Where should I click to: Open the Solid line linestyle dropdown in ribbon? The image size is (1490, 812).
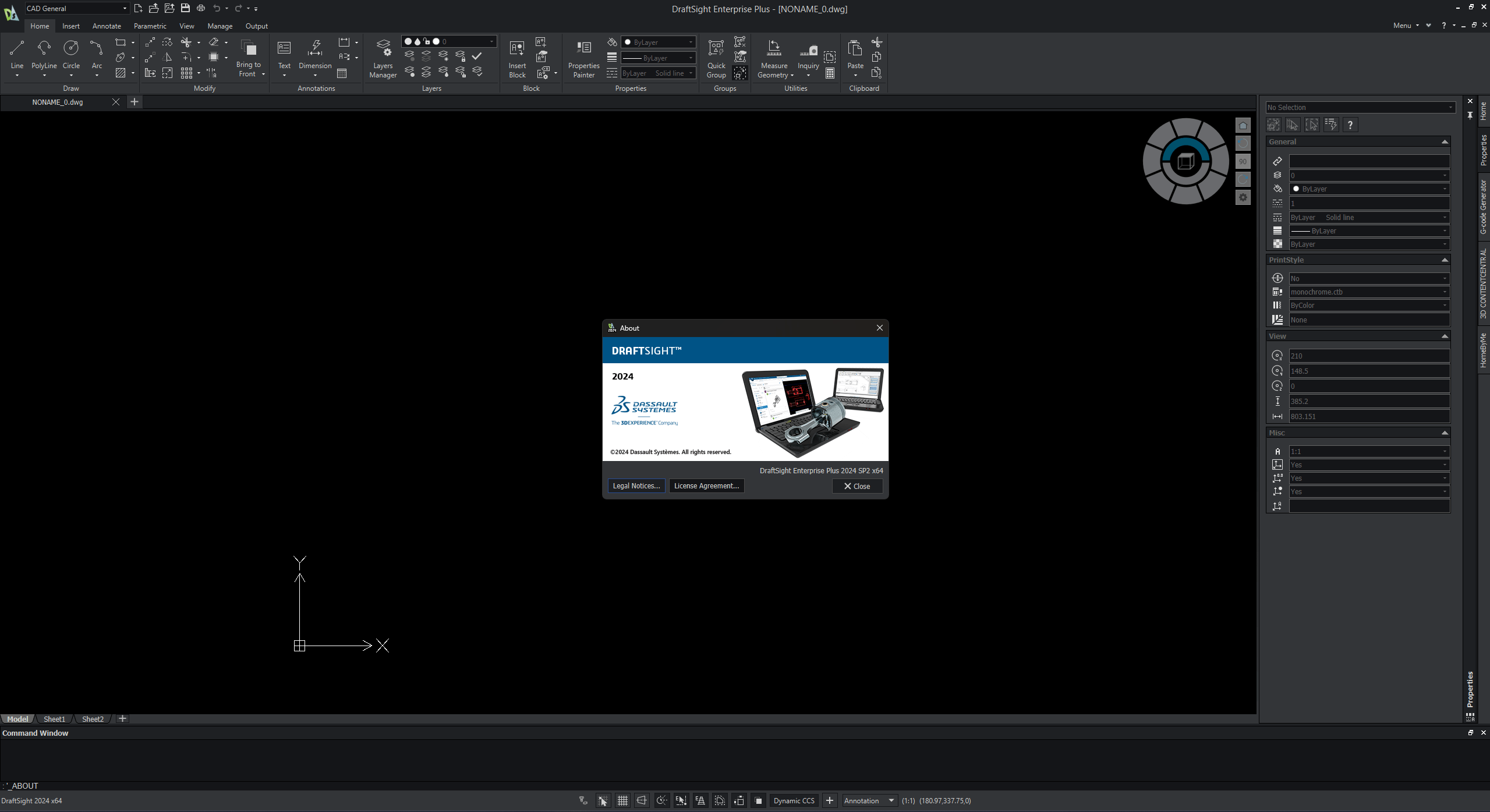tap(659, 73)
